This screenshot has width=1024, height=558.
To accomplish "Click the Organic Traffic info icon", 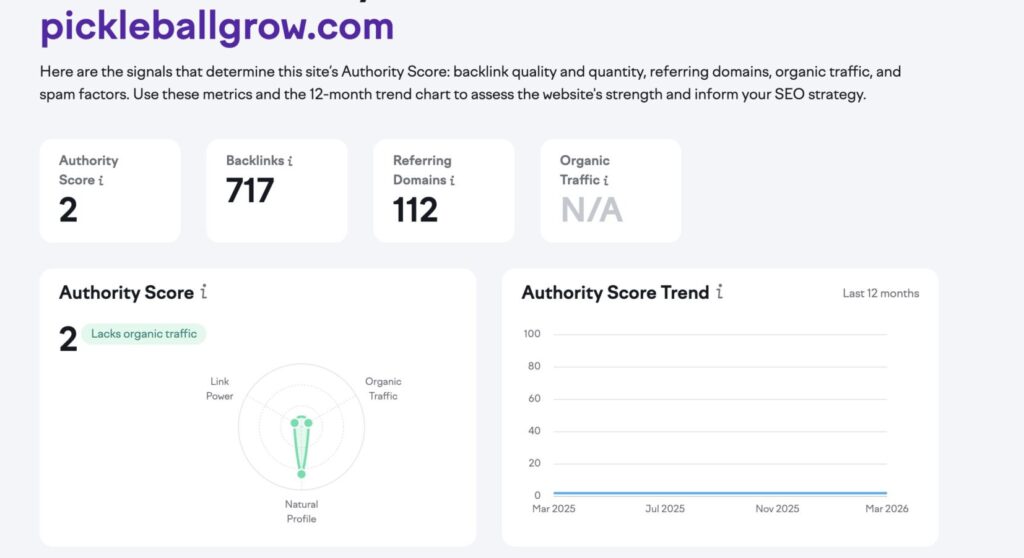I will [606, 181].
